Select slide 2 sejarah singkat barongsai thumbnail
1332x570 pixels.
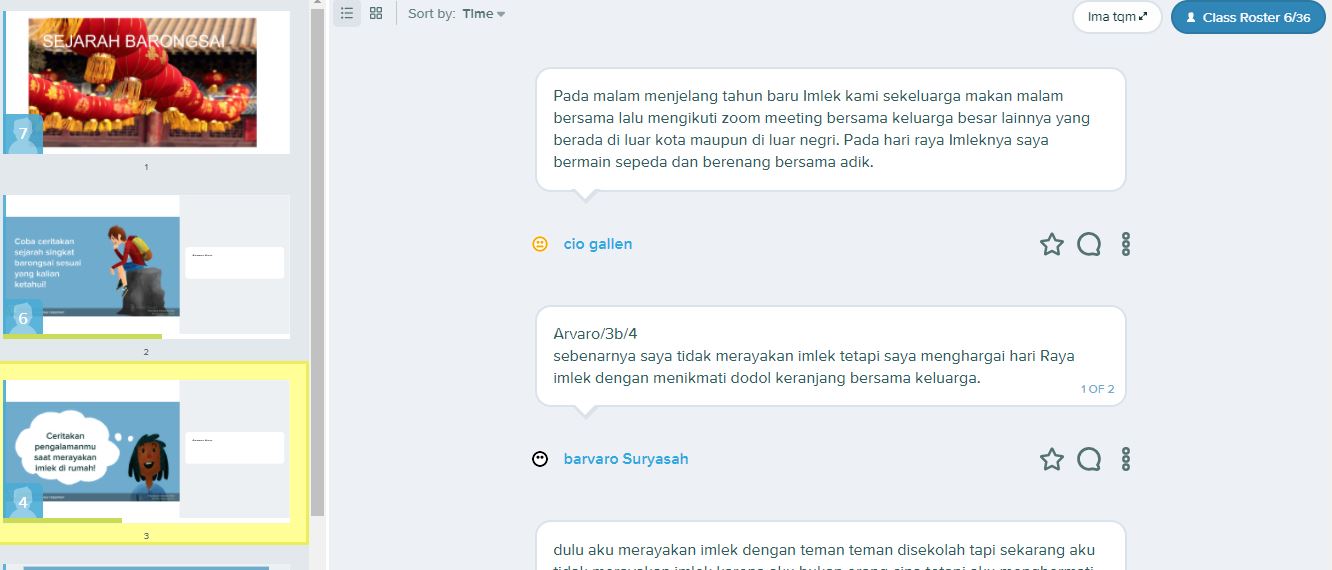[147, 266]
